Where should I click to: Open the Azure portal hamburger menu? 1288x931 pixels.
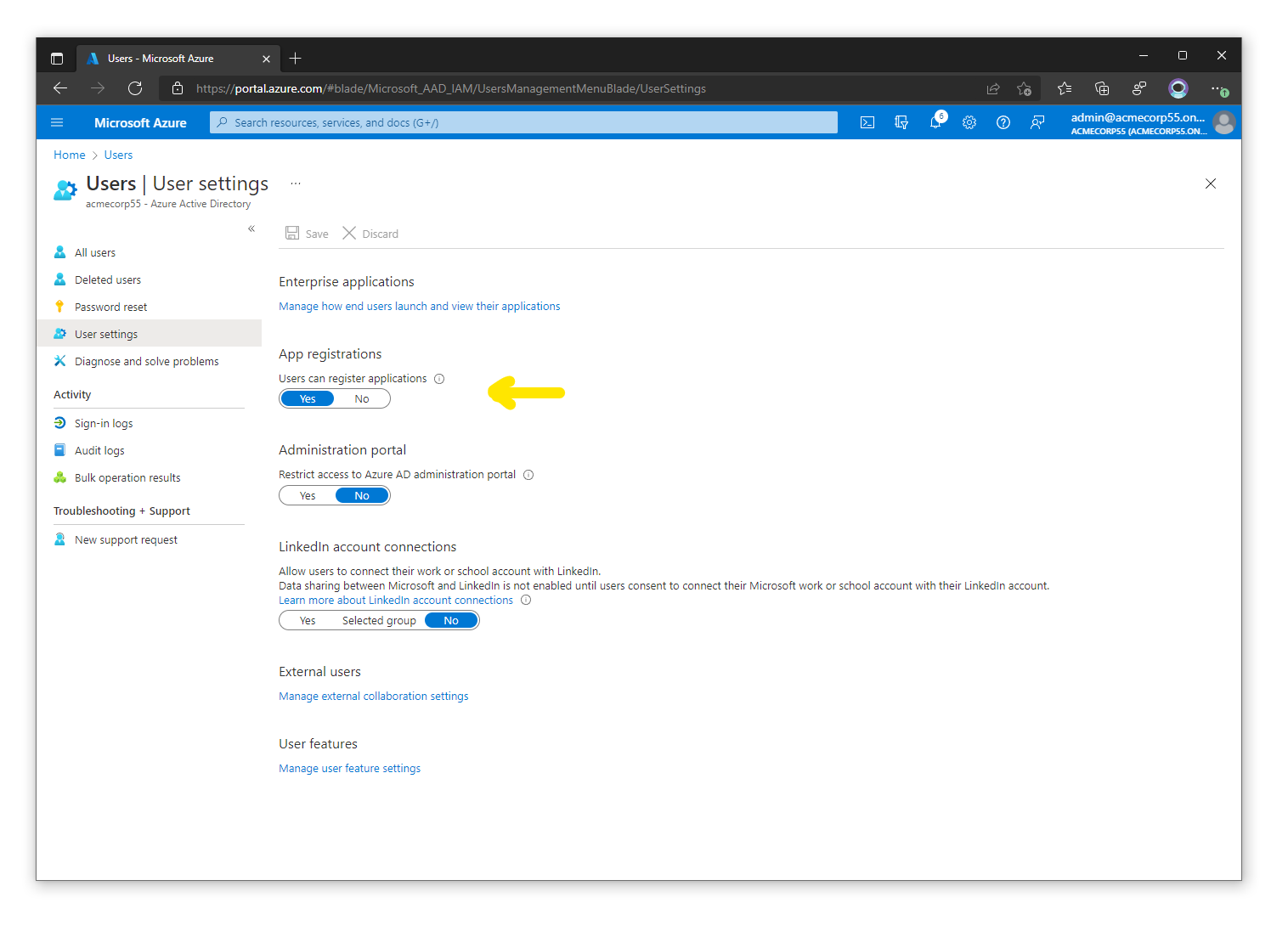57,122
